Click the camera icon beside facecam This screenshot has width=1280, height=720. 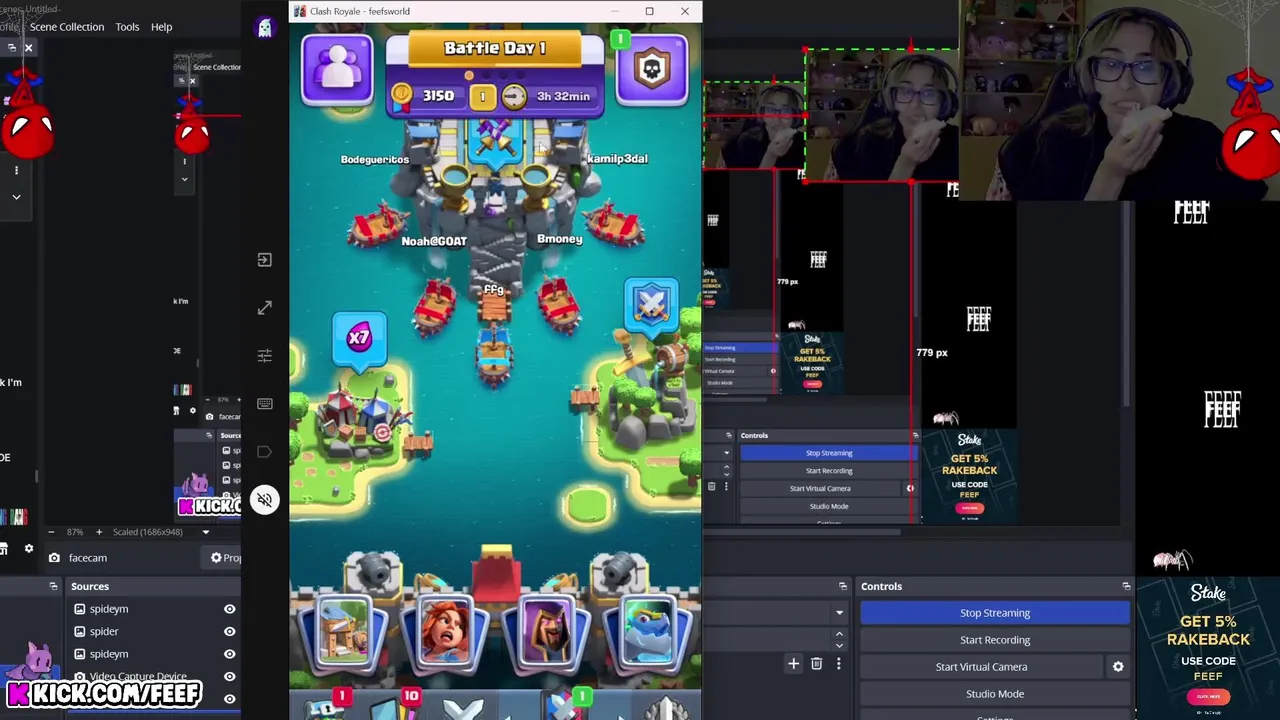[x=54, y=558]
